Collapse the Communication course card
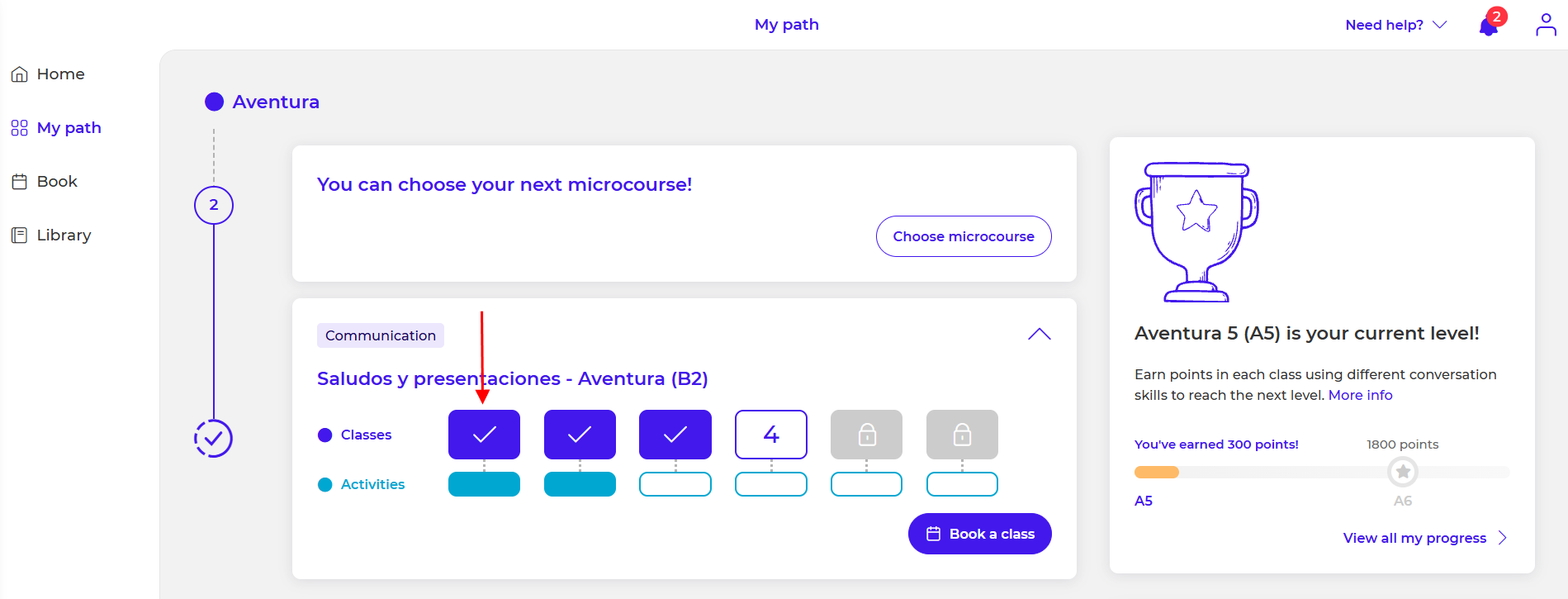This screenshot has height=599, width=1568. pos(1039,335)
